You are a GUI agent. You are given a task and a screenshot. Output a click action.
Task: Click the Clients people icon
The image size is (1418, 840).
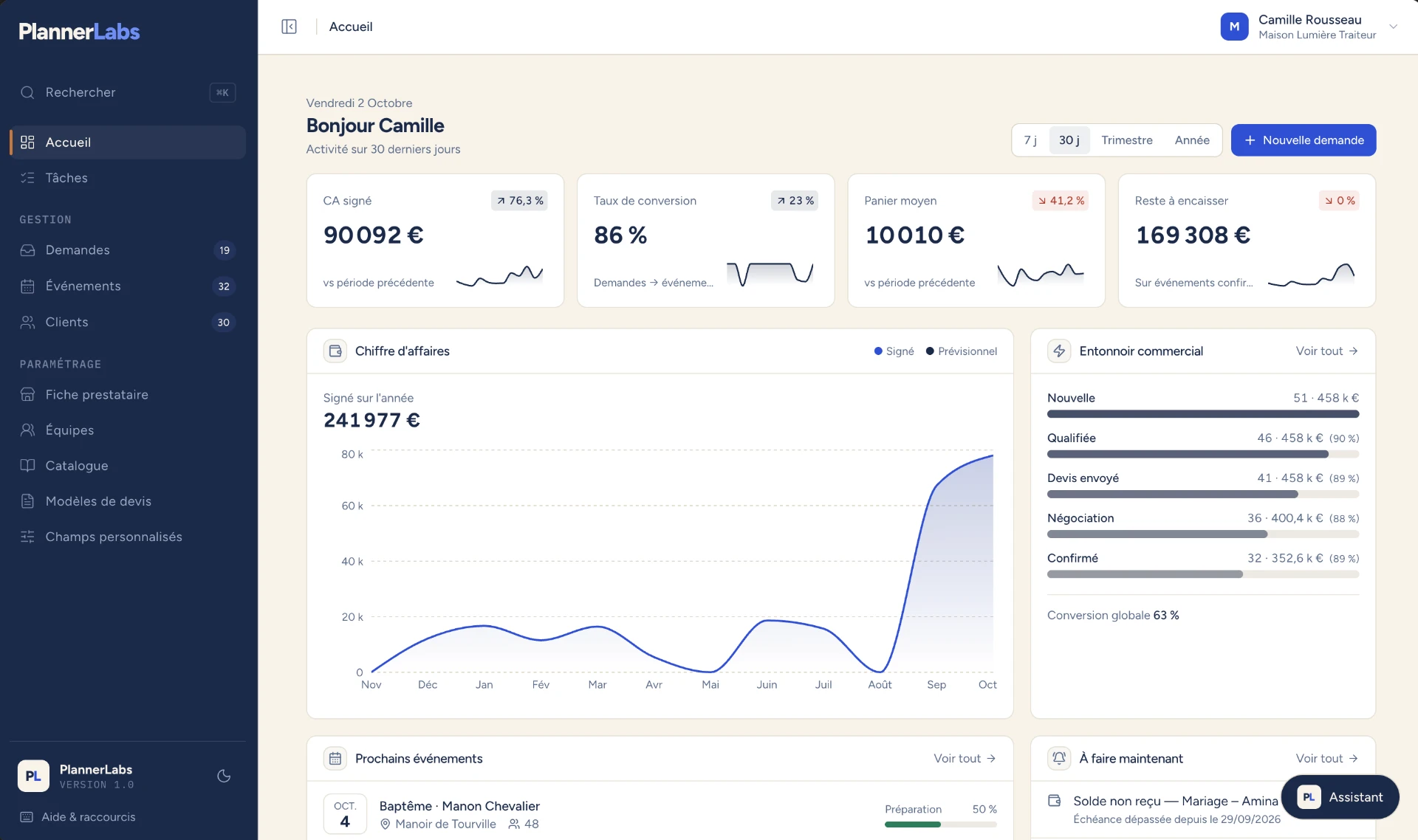[x=27, y=322]
